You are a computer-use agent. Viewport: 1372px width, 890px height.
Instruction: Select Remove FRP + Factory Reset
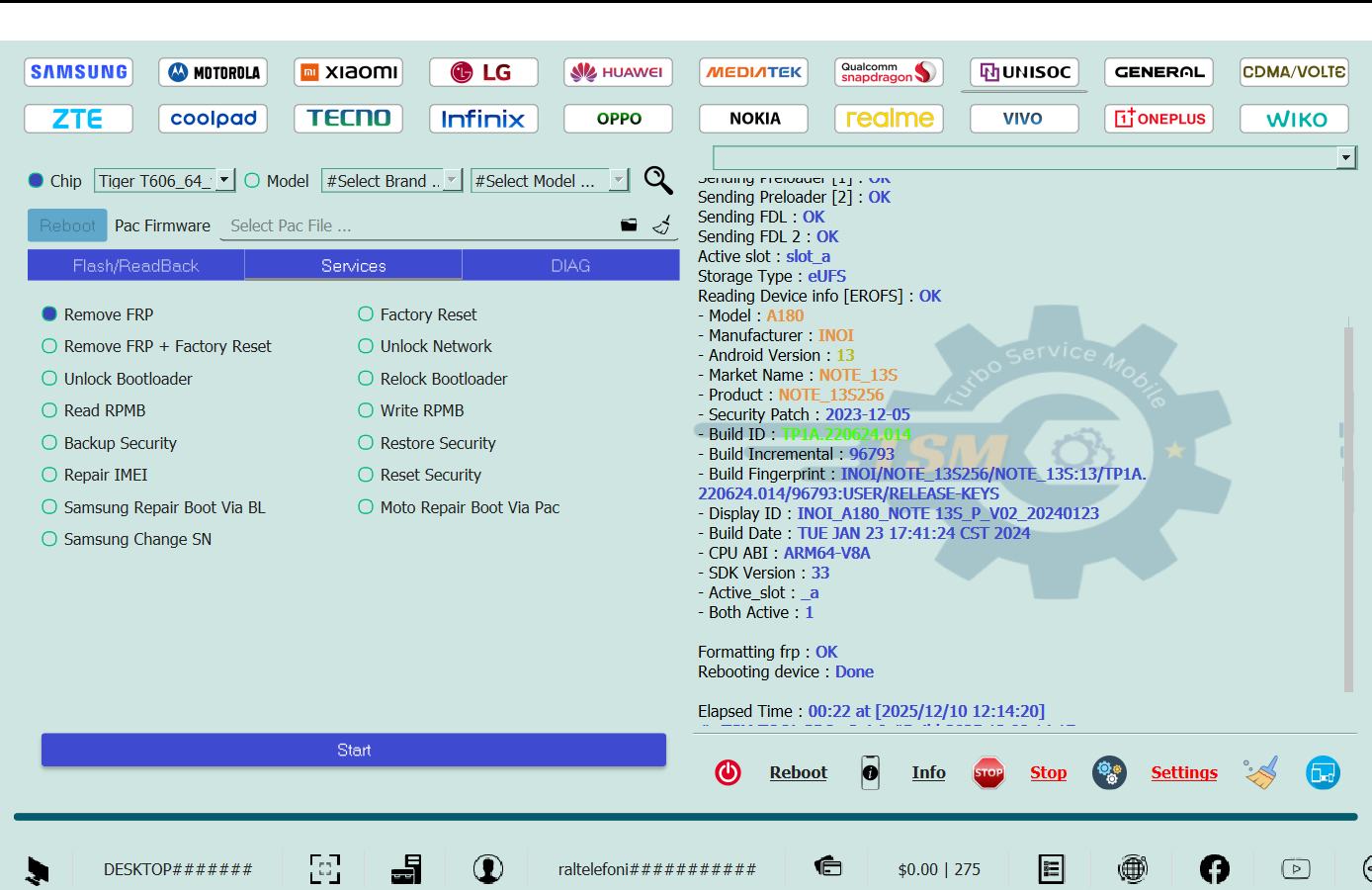(x=156, y=346)
